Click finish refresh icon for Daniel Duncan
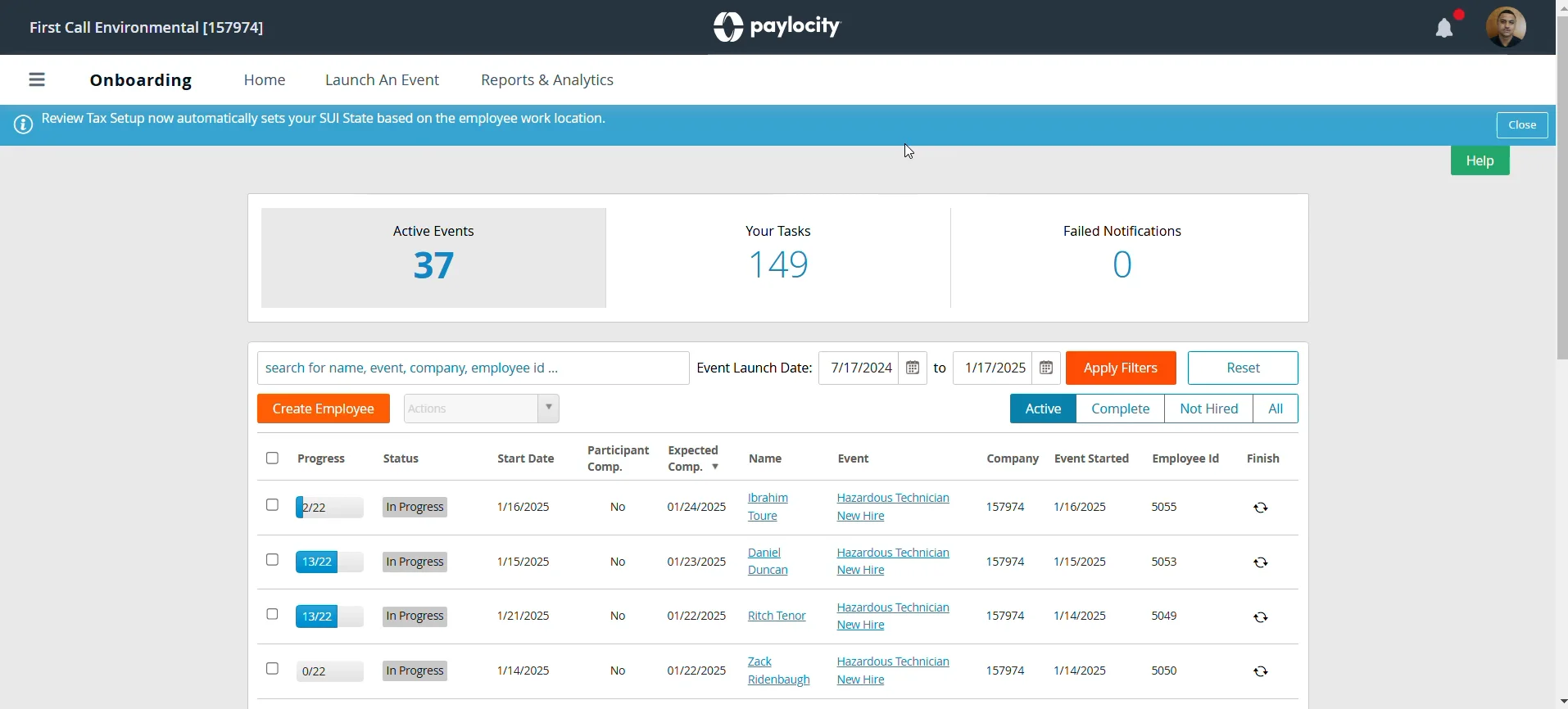This screenshot has height=709, width=1568. point(1262,562)
